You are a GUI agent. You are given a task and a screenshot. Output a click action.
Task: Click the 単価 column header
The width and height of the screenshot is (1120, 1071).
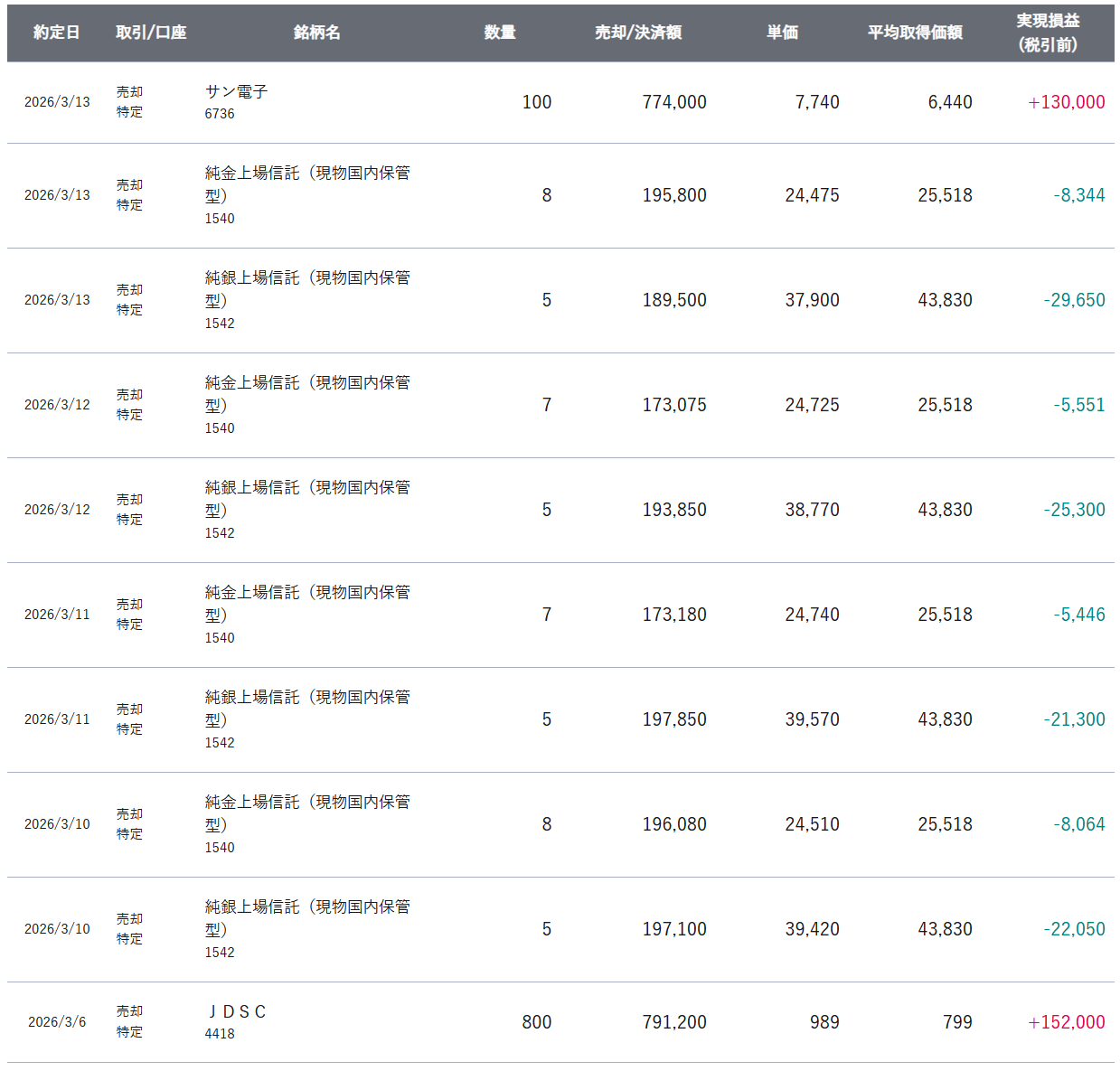click(783, 33)
